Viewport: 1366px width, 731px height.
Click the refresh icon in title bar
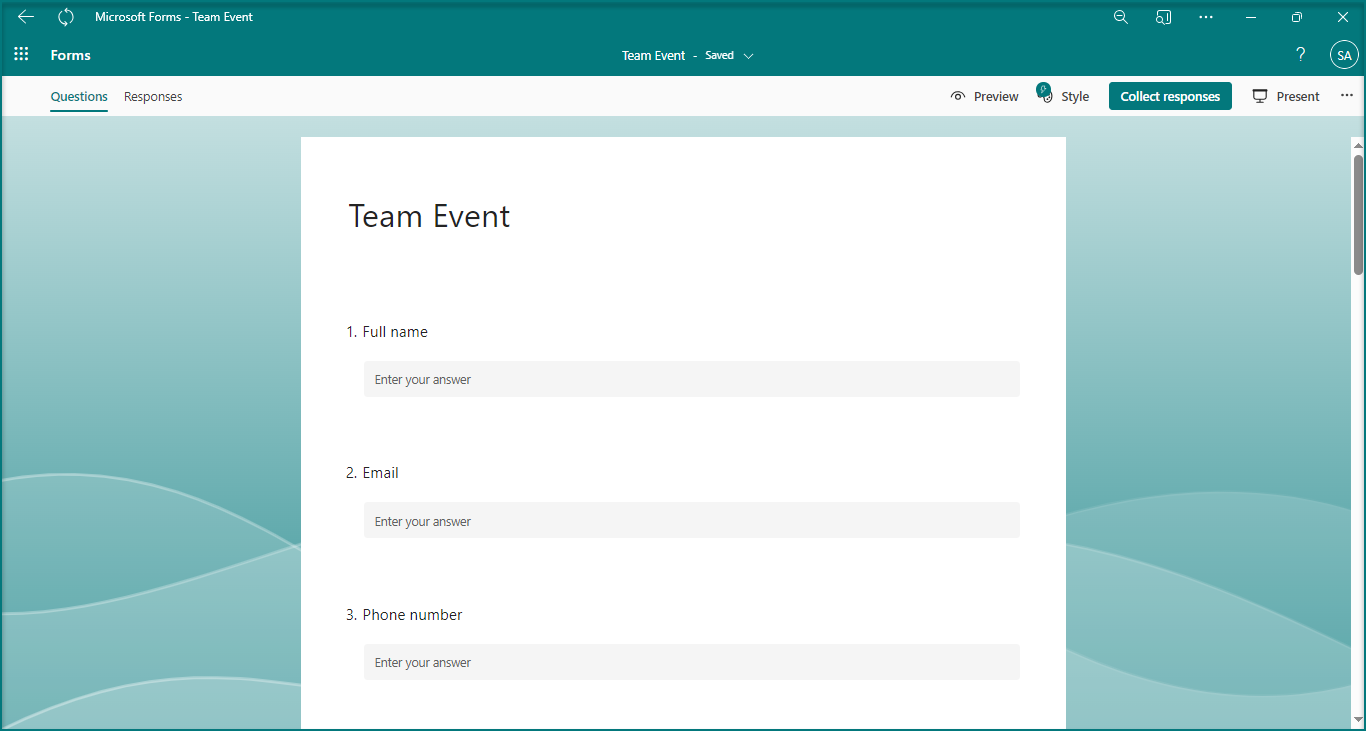(66, 17)
